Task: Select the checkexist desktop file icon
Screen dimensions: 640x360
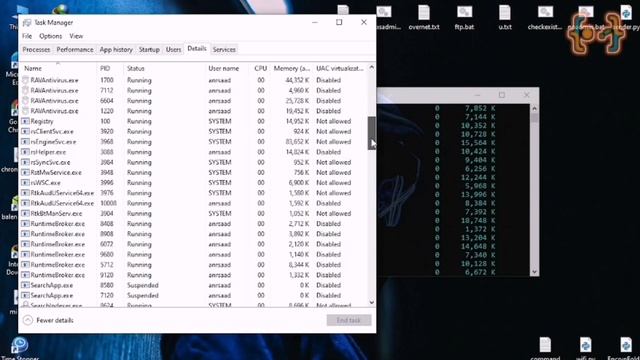Action: pos(545,13)
